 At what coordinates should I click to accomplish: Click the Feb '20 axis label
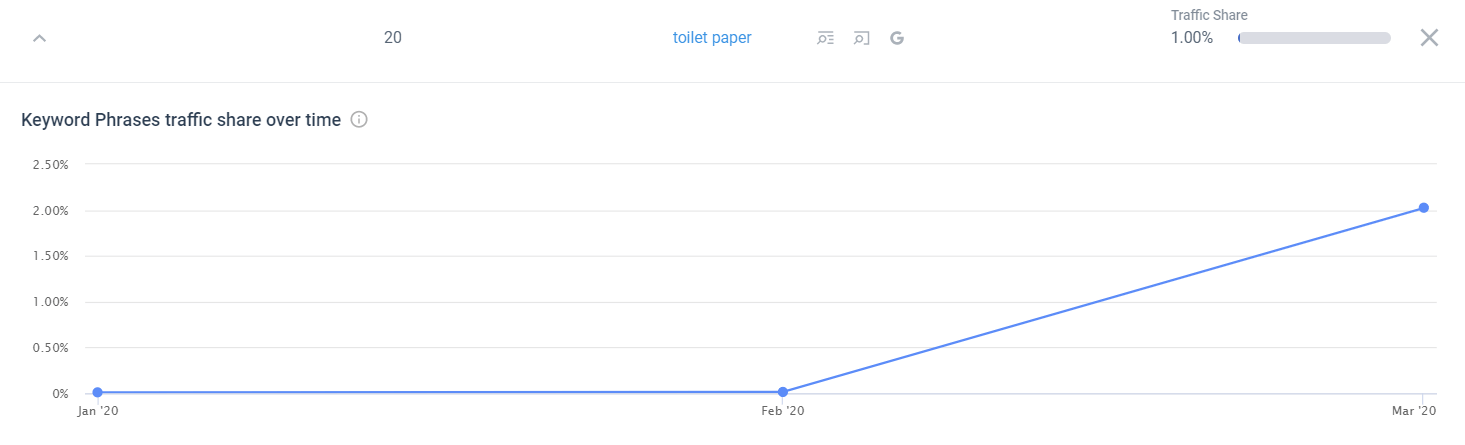point(781,411)
